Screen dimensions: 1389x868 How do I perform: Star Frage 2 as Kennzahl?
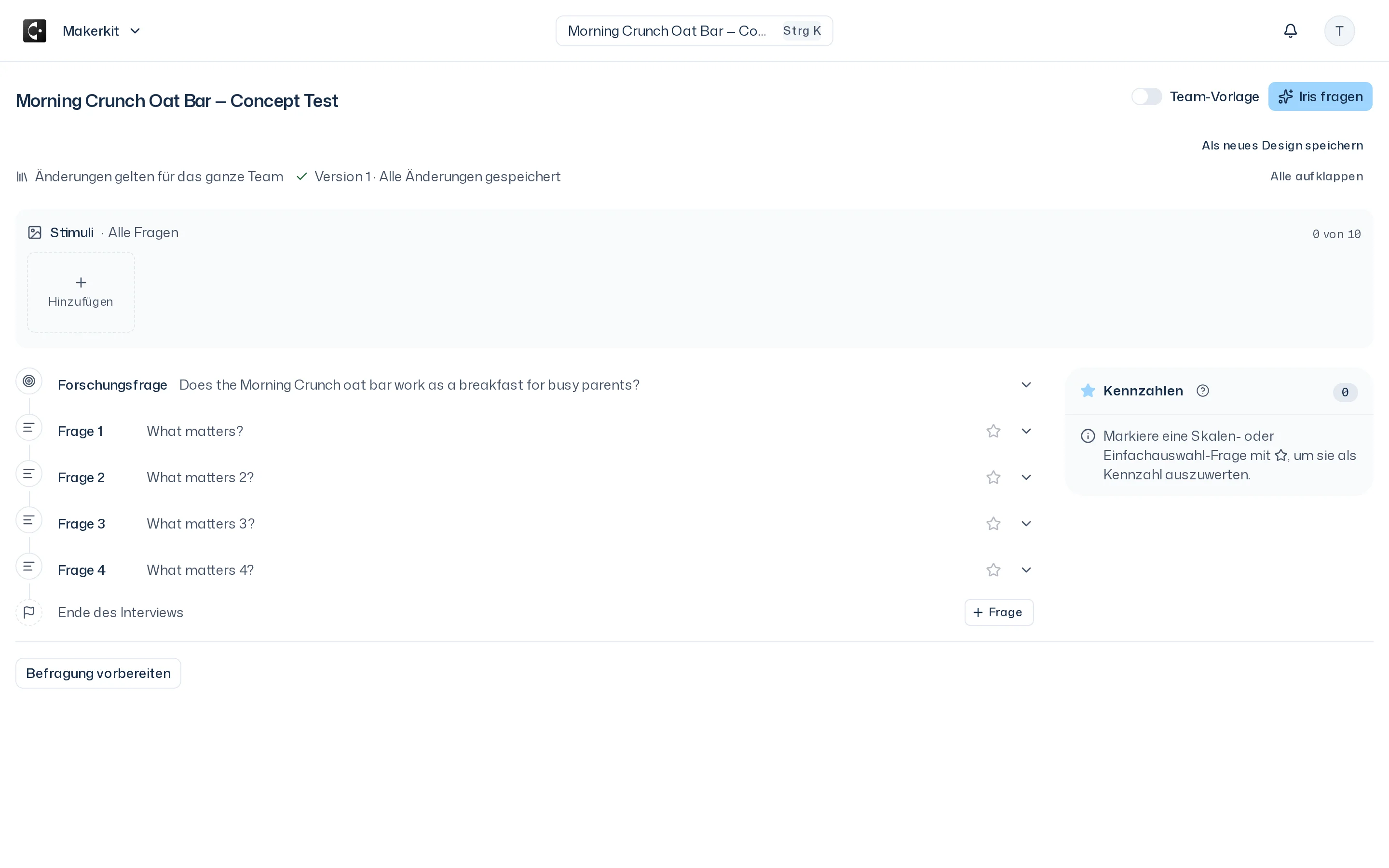[x=993, y=477]
